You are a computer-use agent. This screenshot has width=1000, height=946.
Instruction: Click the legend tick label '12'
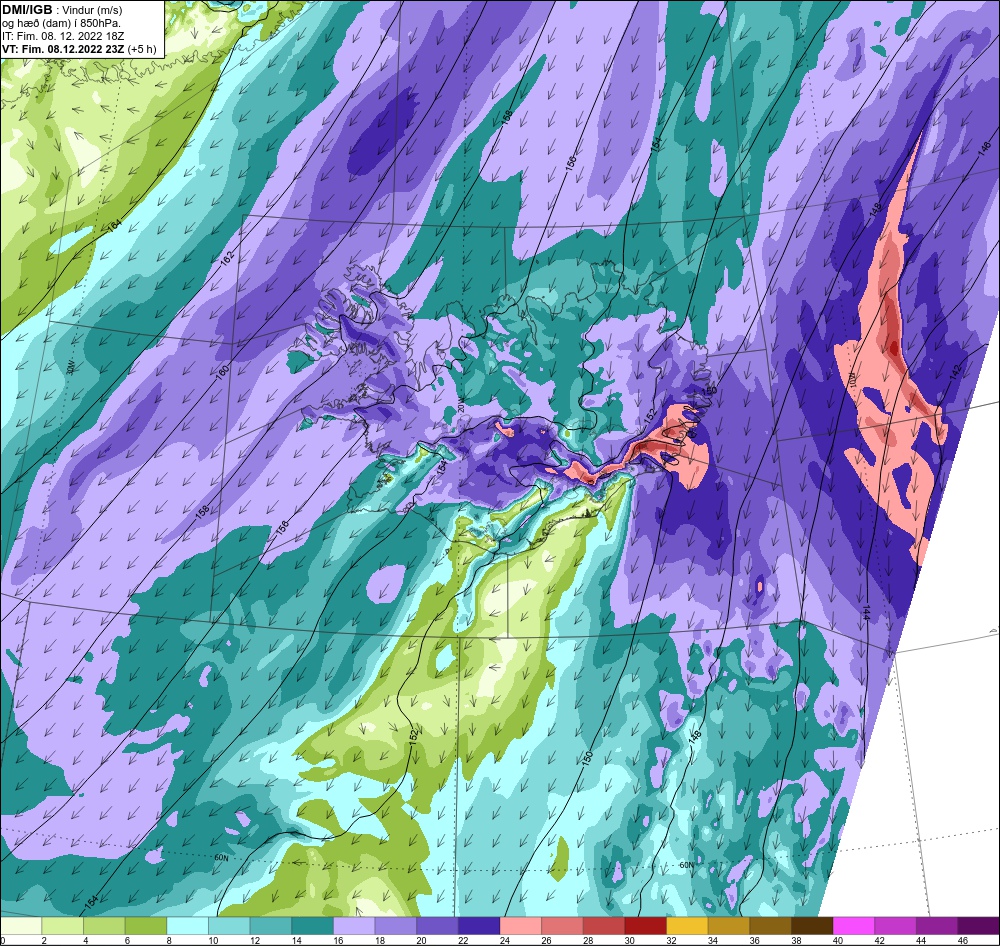click(254, 940)
